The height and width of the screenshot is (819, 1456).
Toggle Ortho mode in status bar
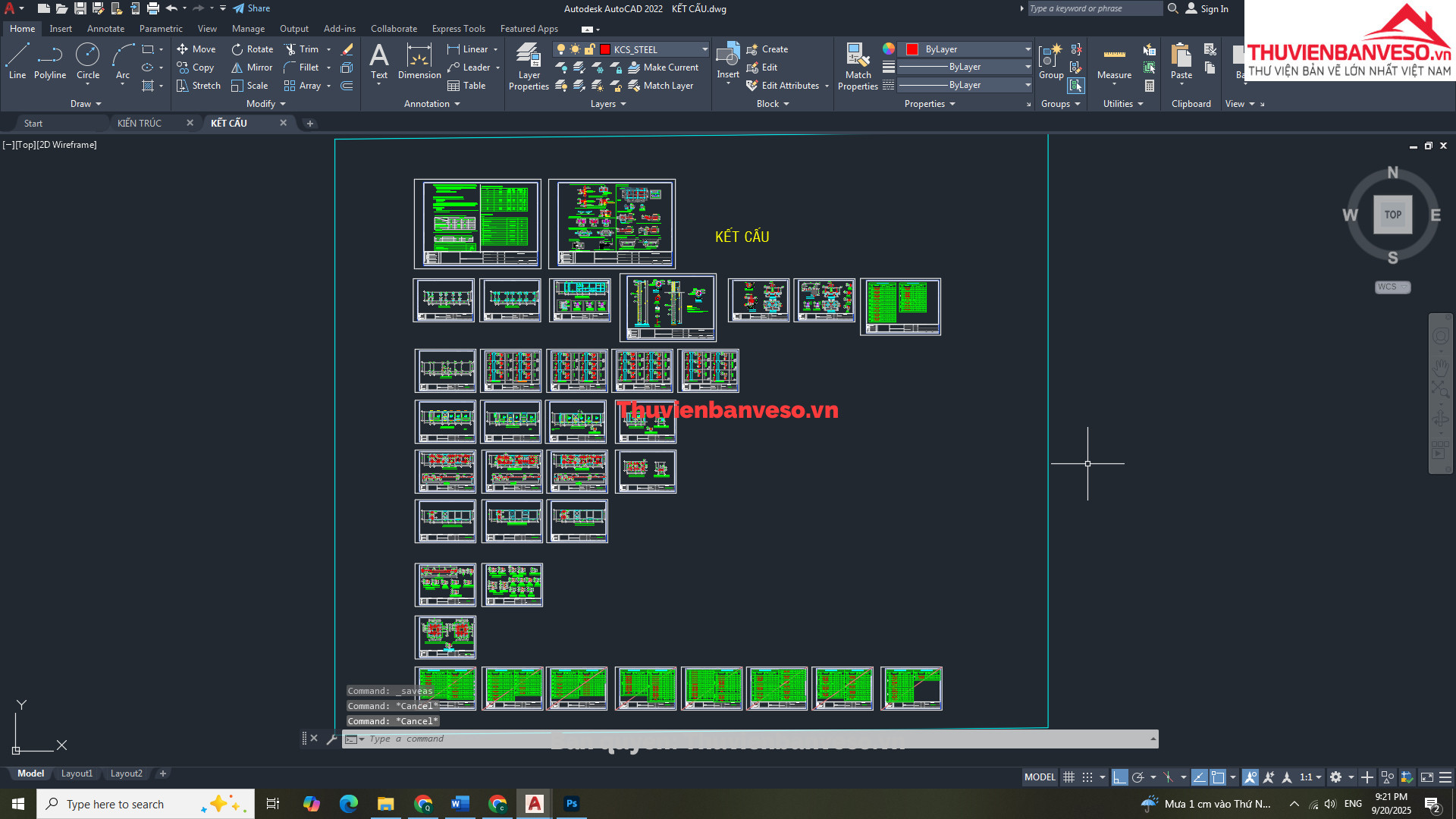[1120, 777]
